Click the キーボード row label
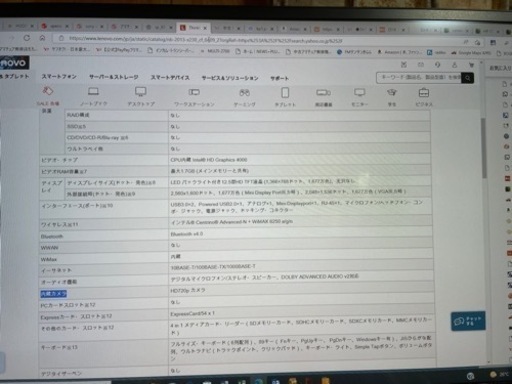Viewport: 512px width, 384px height. (x=59, y=347)
